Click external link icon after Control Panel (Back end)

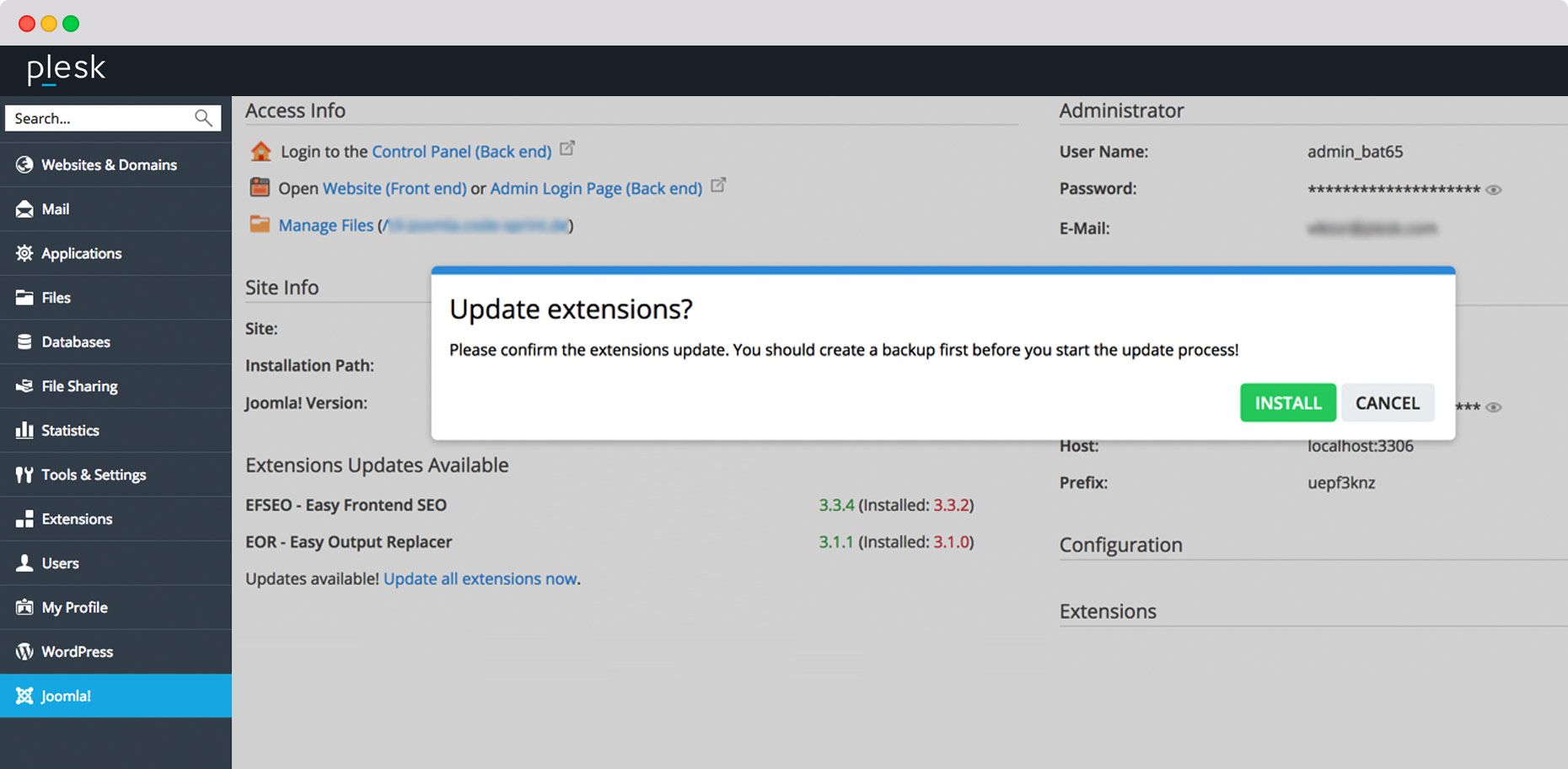click(567, 148)
